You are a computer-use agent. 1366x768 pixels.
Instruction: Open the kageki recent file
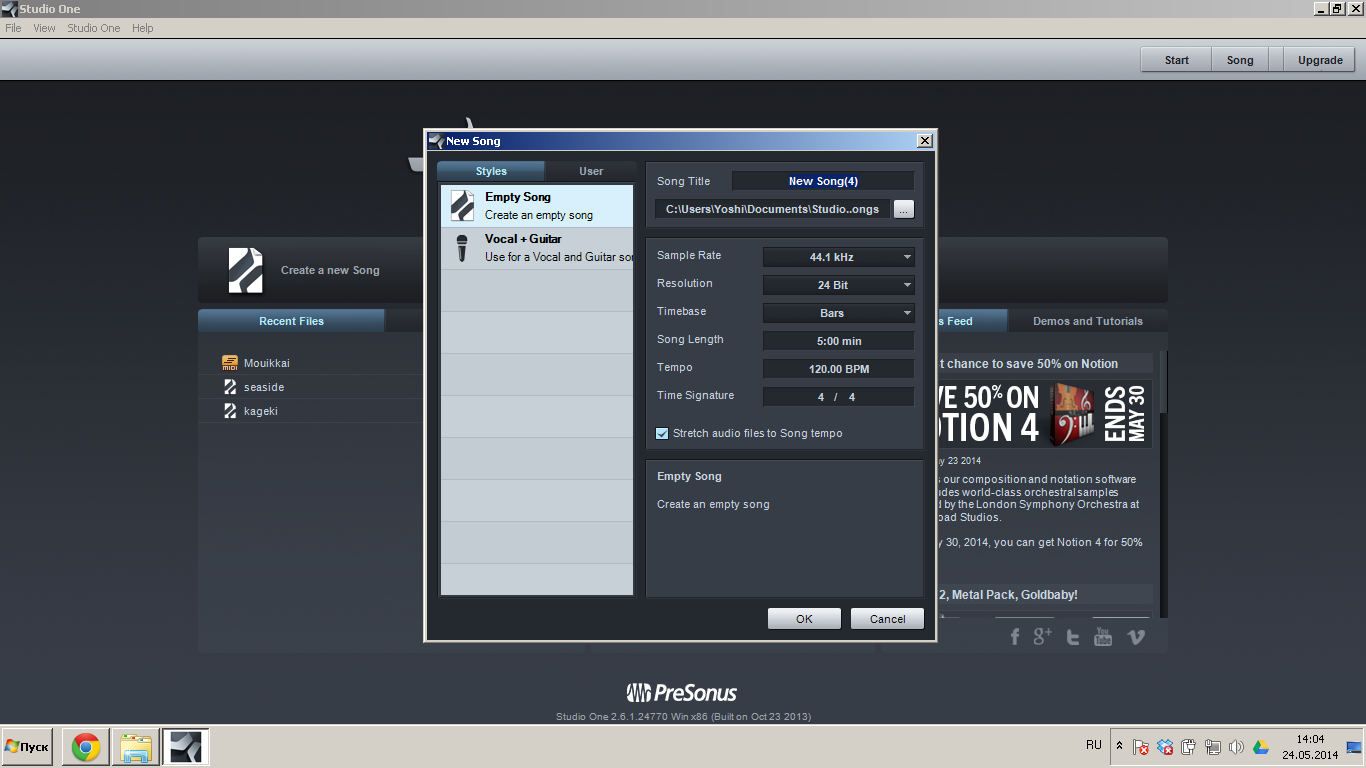[x=261, y=411]
